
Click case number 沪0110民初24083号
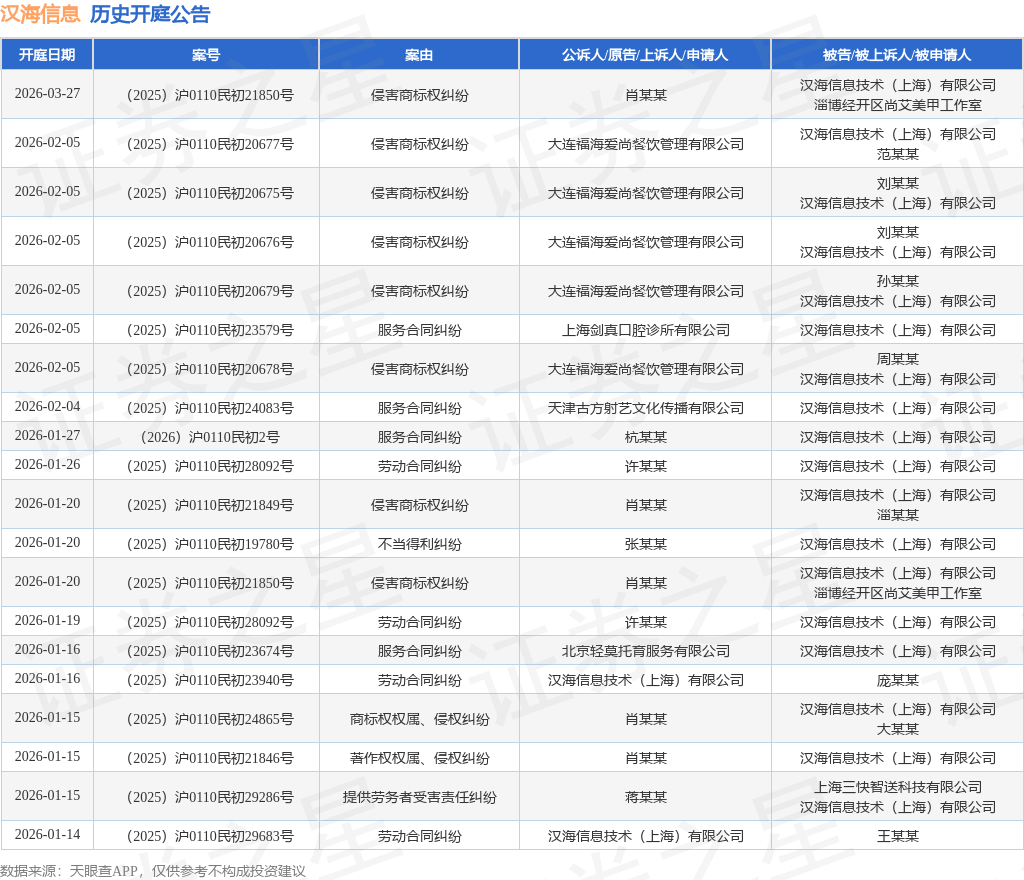click(x=209, y=409)
